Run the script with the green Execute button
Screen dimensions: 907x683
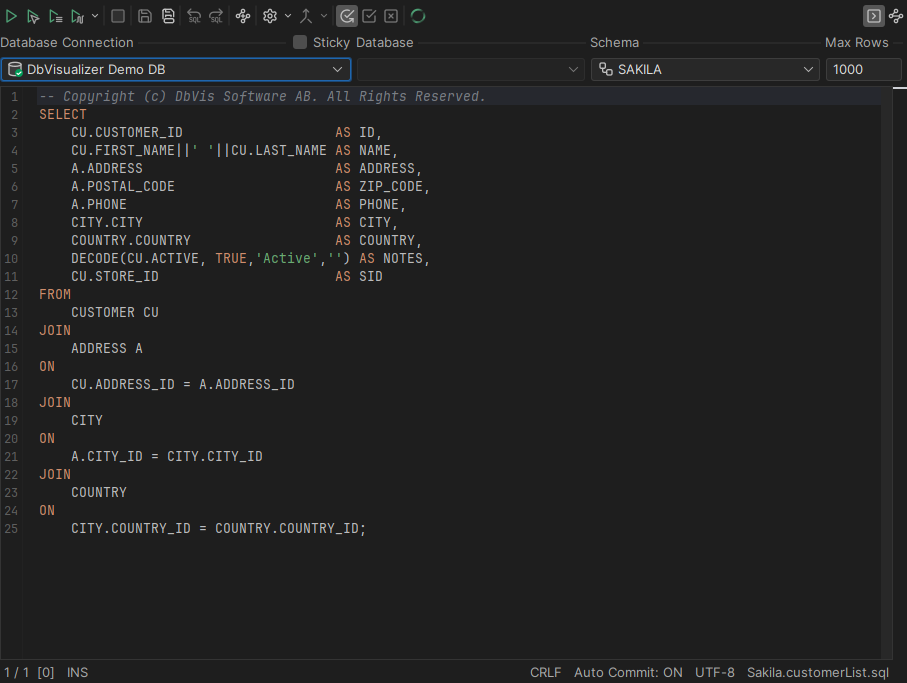click(10, 16)
